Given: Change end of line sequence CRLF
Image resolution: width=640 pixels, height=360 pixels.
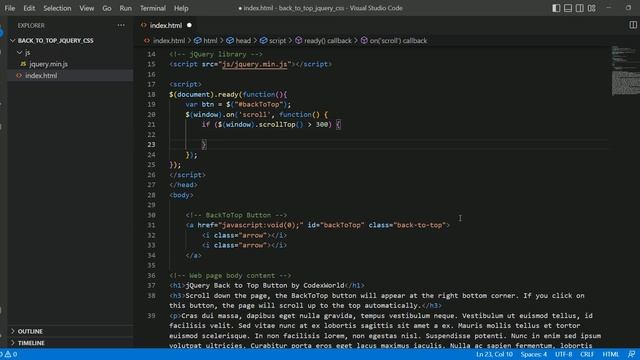Looking at the screenshot, I should [587, 354].
